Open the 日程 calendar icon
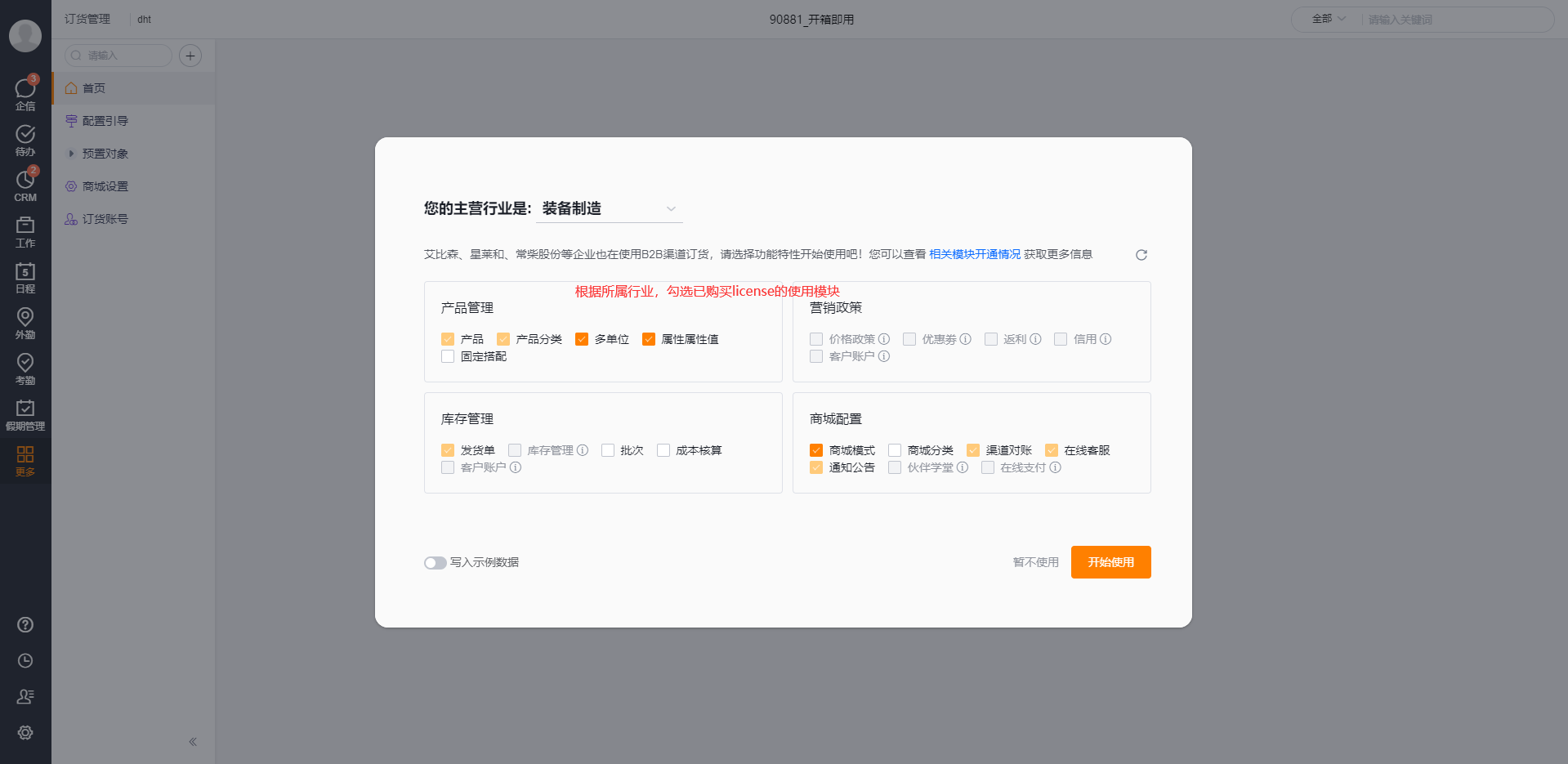The image size is (1568, 764). point(25,278)
